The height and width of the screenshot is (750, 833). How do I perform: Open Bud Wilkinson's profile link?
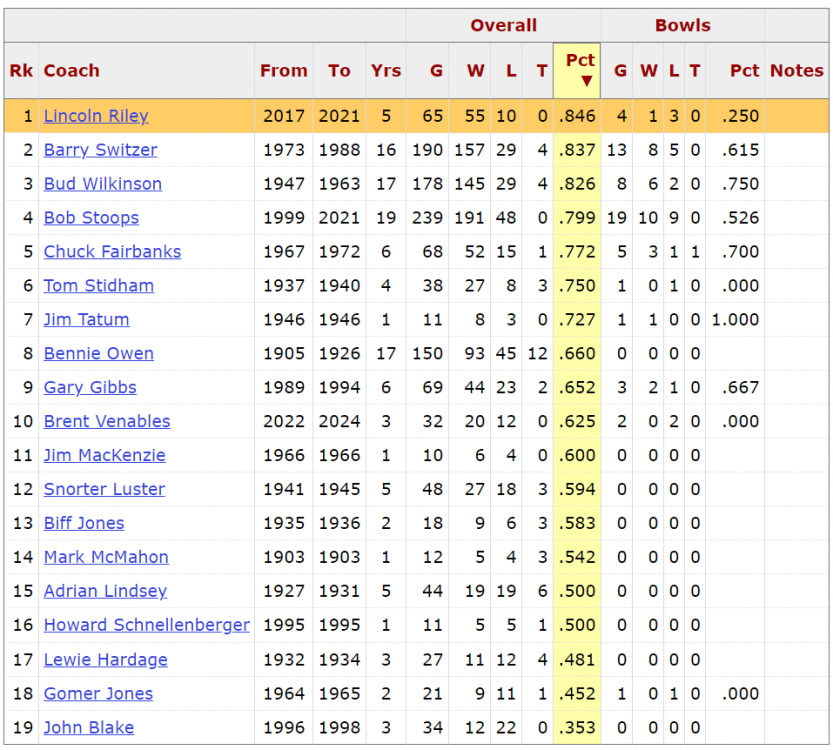pyautogui.click(x=102, y=184)
